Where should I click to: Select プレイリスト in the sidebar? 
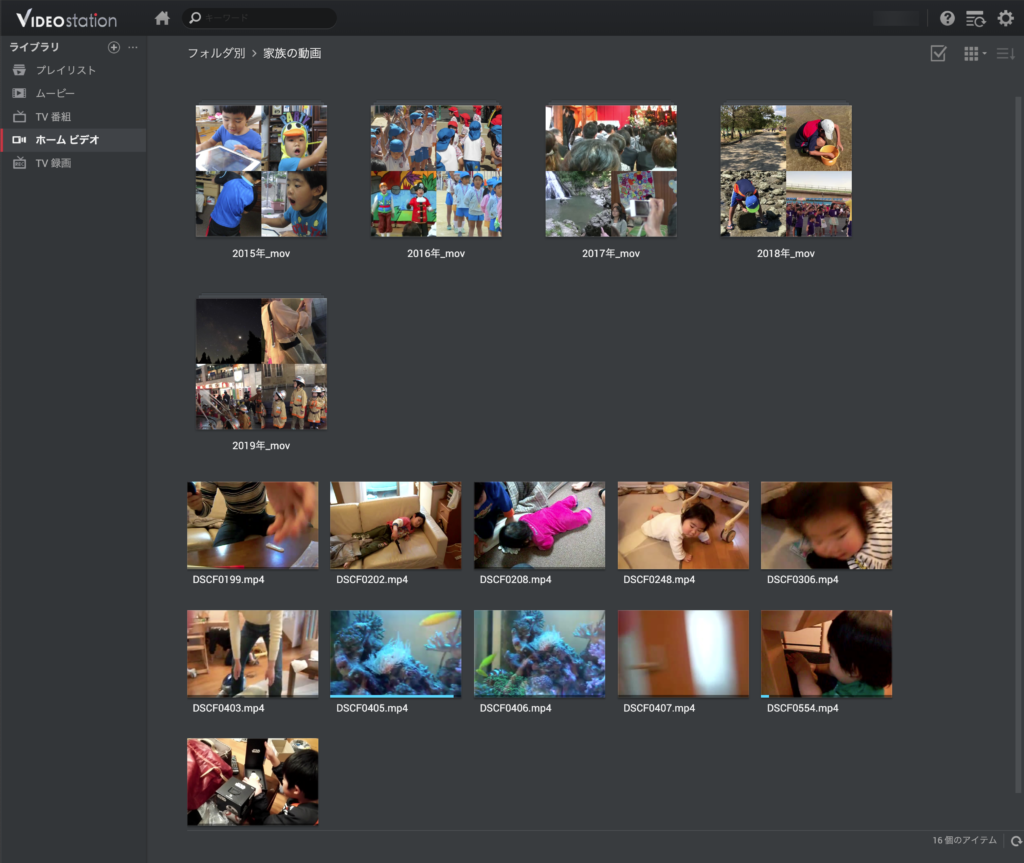66,70
